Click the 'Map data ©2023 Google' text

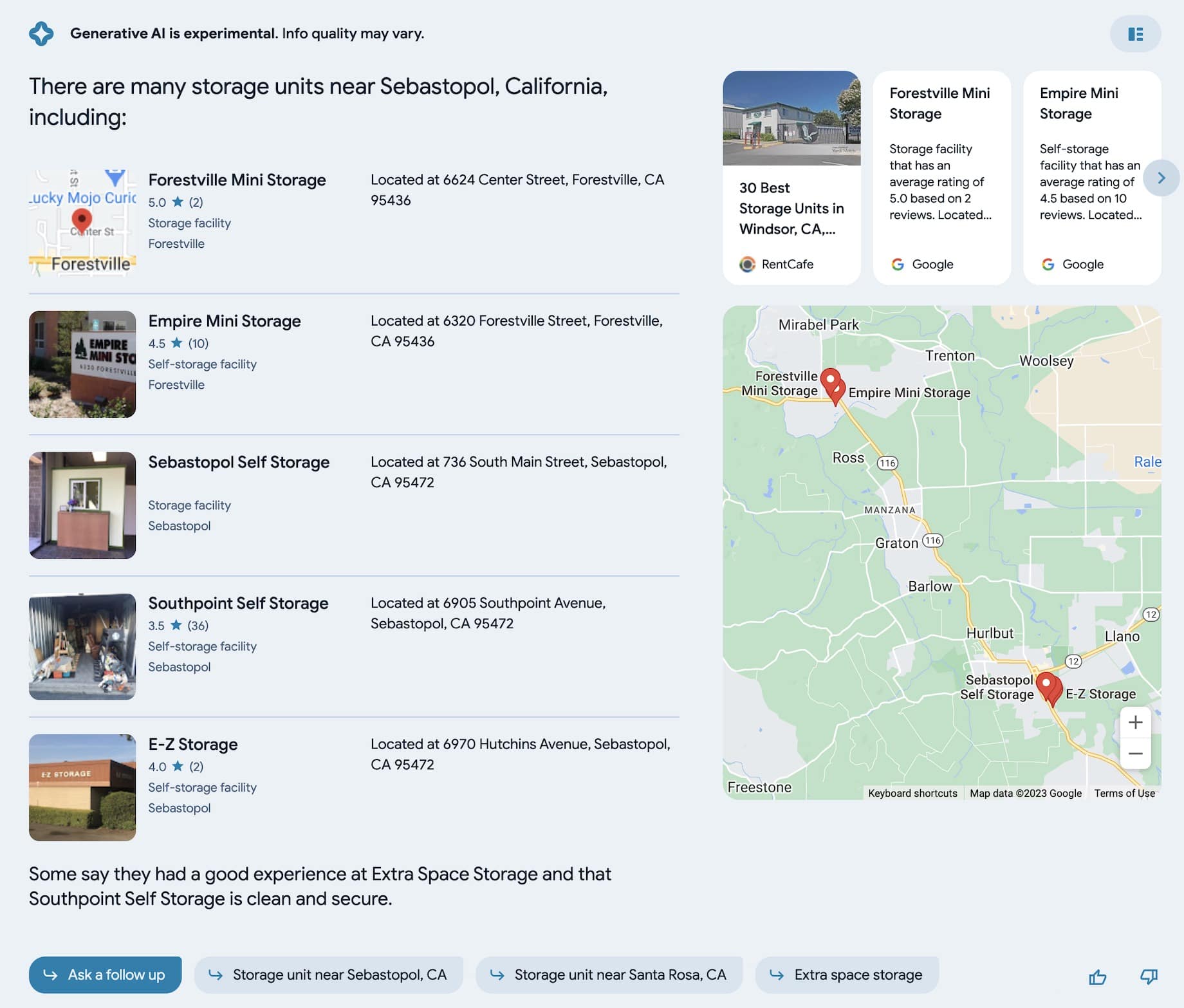tap(1026, 793)
